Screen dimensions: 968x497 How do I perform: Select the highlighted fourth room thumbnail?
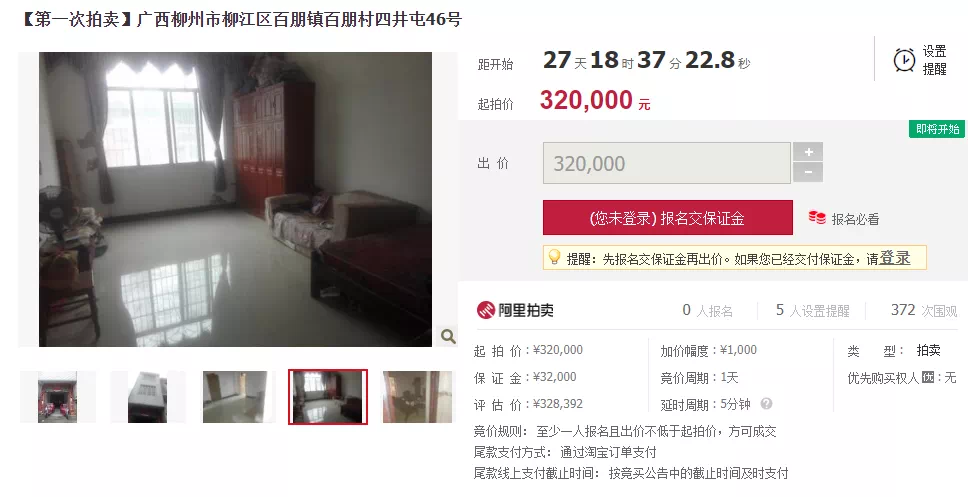pyautogui.click(x=328, y=397)
